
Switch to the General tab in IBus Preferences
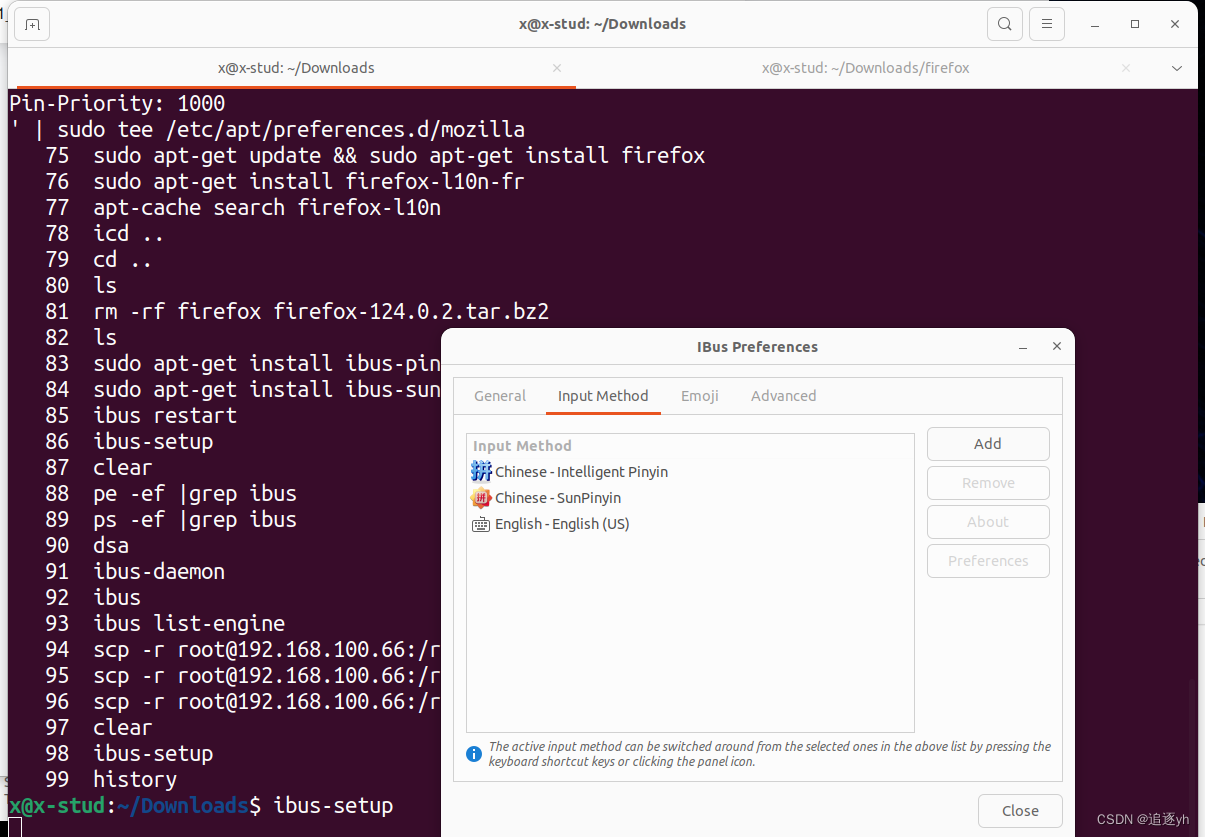(x=500, y=396)
